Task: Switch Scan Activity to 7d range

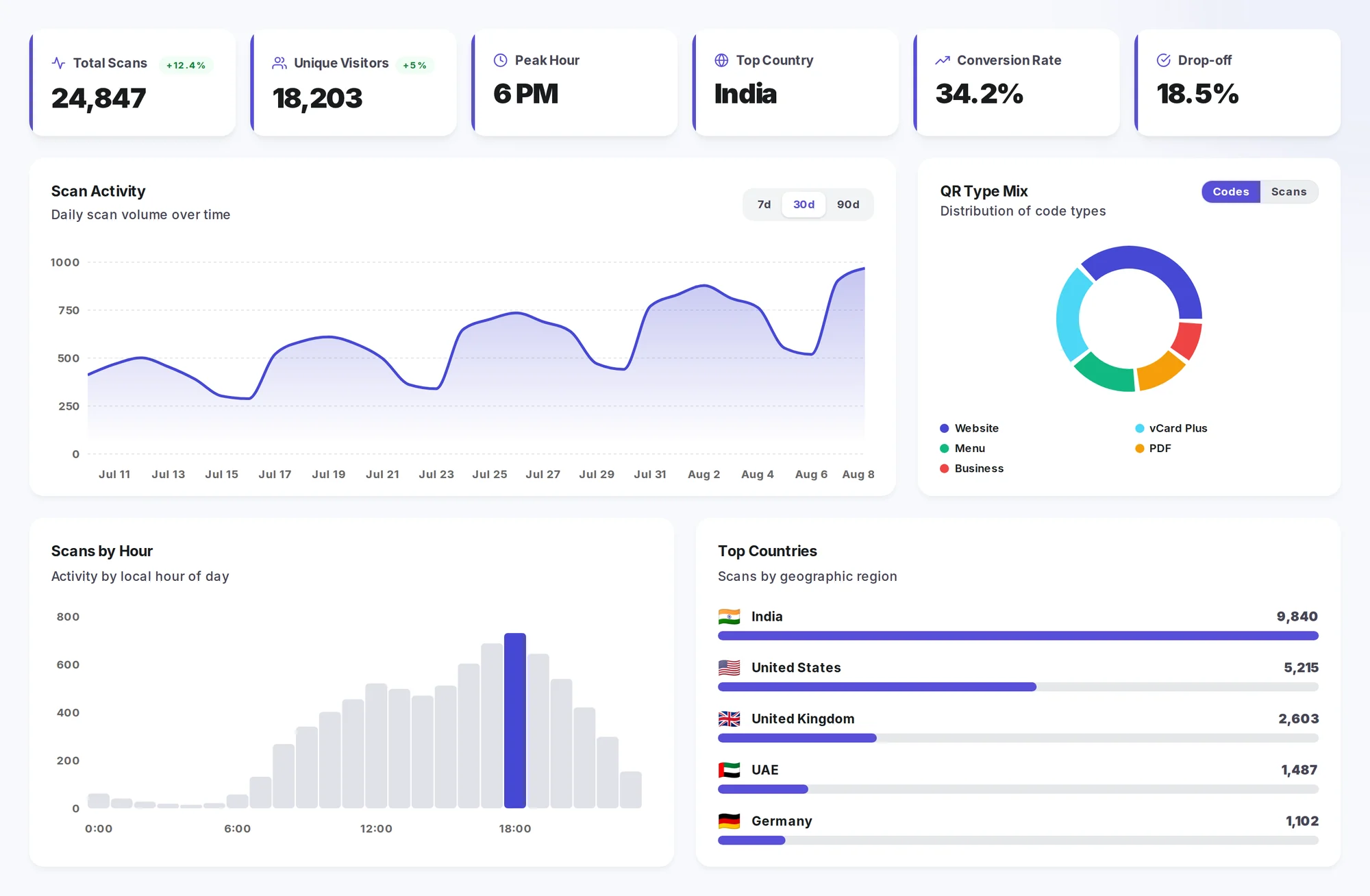Action: (764, 204)
